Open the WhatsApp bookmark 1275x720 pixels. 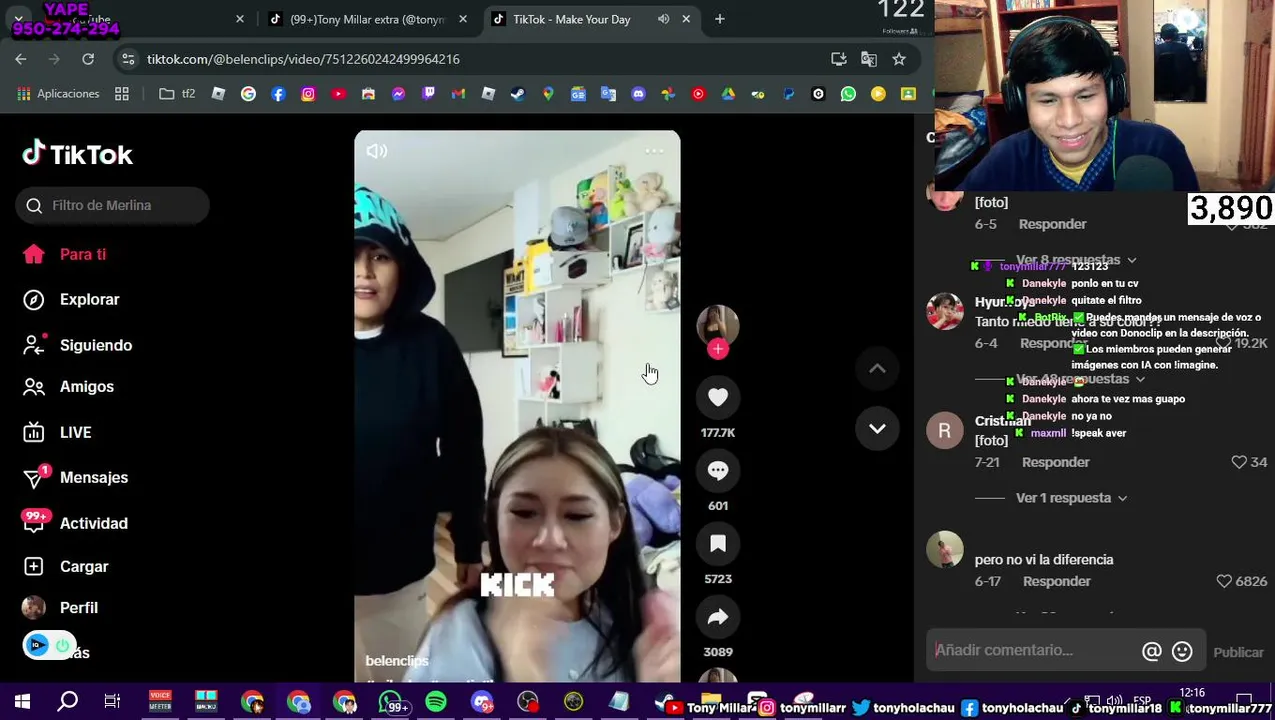click(848, 93)
